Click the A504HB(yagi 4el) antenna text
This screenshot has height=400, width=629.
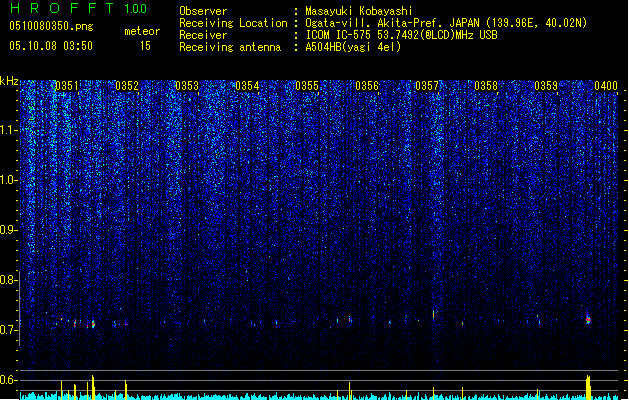pos(353,47)
